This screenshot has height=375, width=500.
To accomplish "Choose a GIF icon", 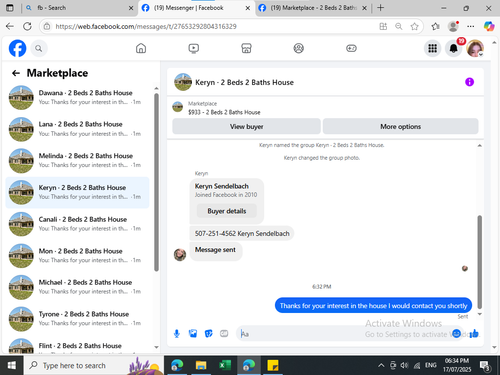I will 224,333.
